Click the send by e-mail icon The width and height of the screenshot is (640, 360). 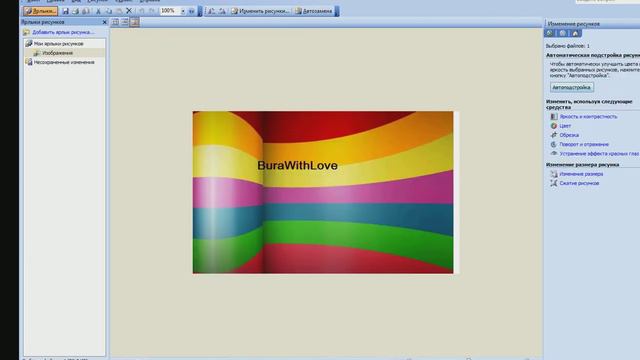pyautogui.click(x=86, y=11)
